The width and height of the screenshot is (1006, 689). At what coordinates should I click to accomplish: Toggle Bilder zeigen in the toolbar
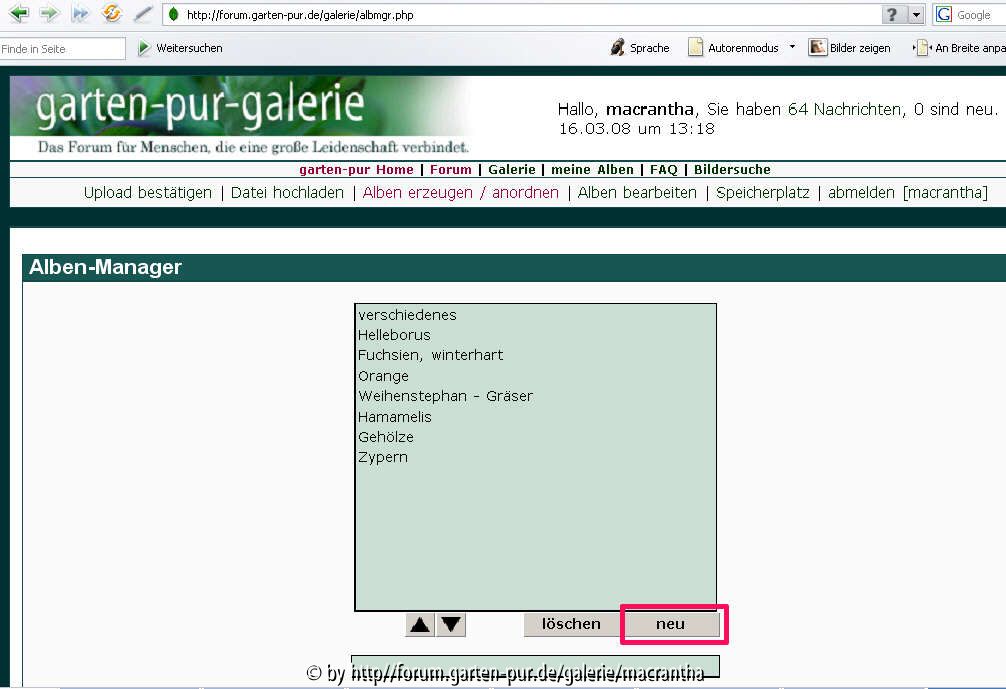849,48
